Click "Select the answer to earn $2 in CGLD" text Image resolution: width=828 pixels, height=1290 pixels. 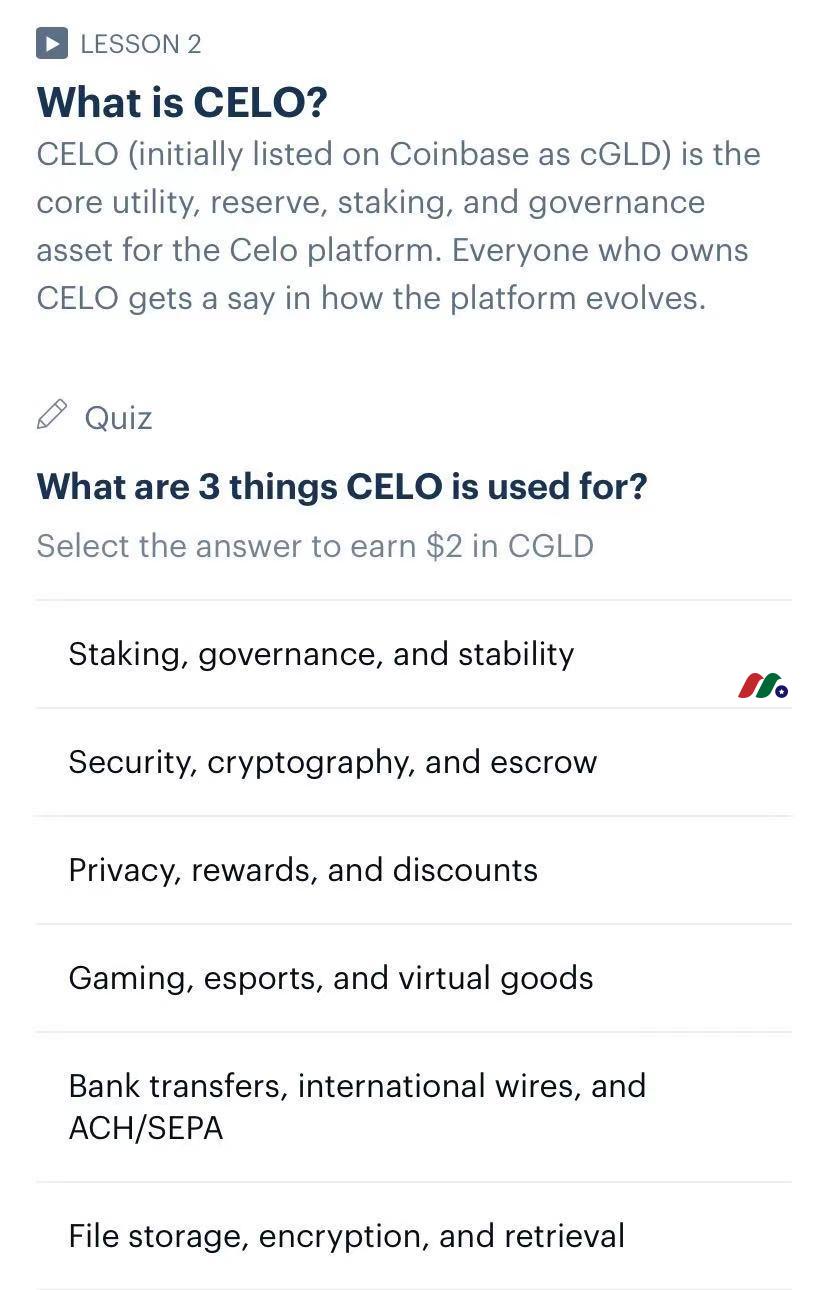315,546
